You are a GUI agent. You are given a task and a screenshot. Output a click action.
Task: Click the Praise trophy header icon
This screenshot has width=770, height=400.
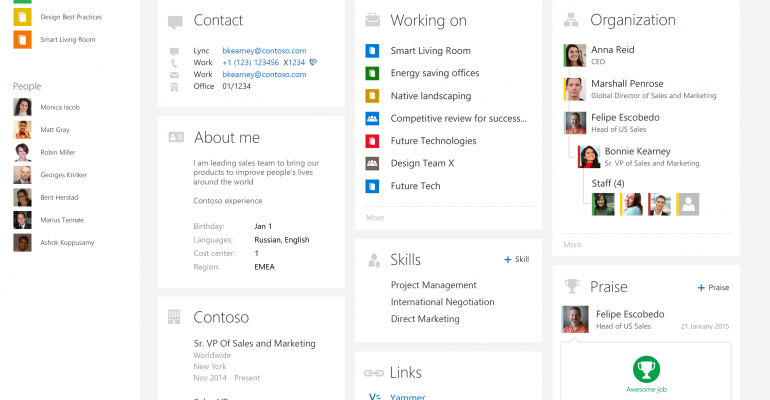pos(572,286)
